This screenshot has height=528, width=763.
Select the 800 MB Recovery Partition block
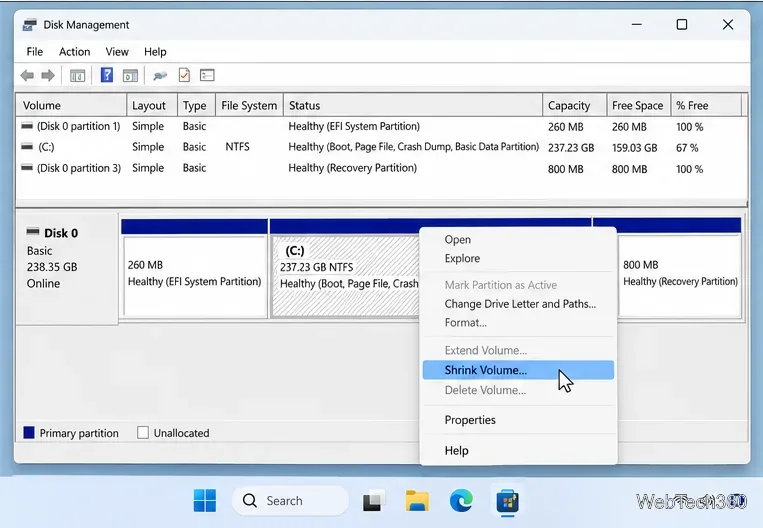(x=680, y=275)
